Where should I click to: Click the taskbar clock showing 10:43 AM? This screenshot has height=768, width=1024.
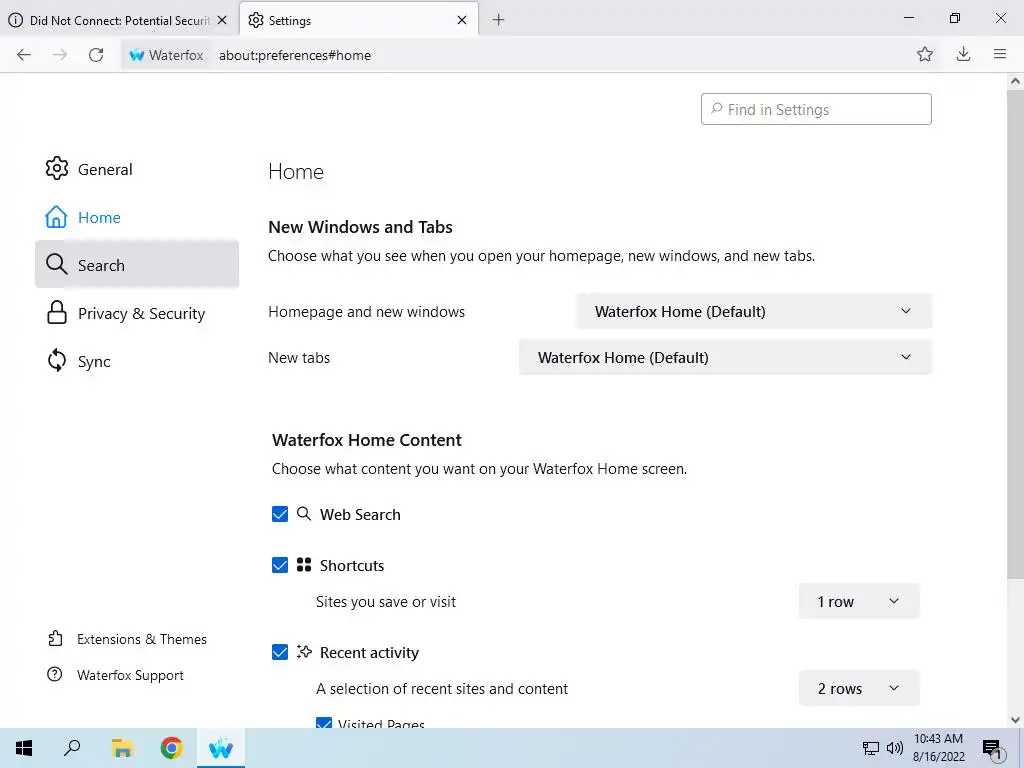pos(938,748)
